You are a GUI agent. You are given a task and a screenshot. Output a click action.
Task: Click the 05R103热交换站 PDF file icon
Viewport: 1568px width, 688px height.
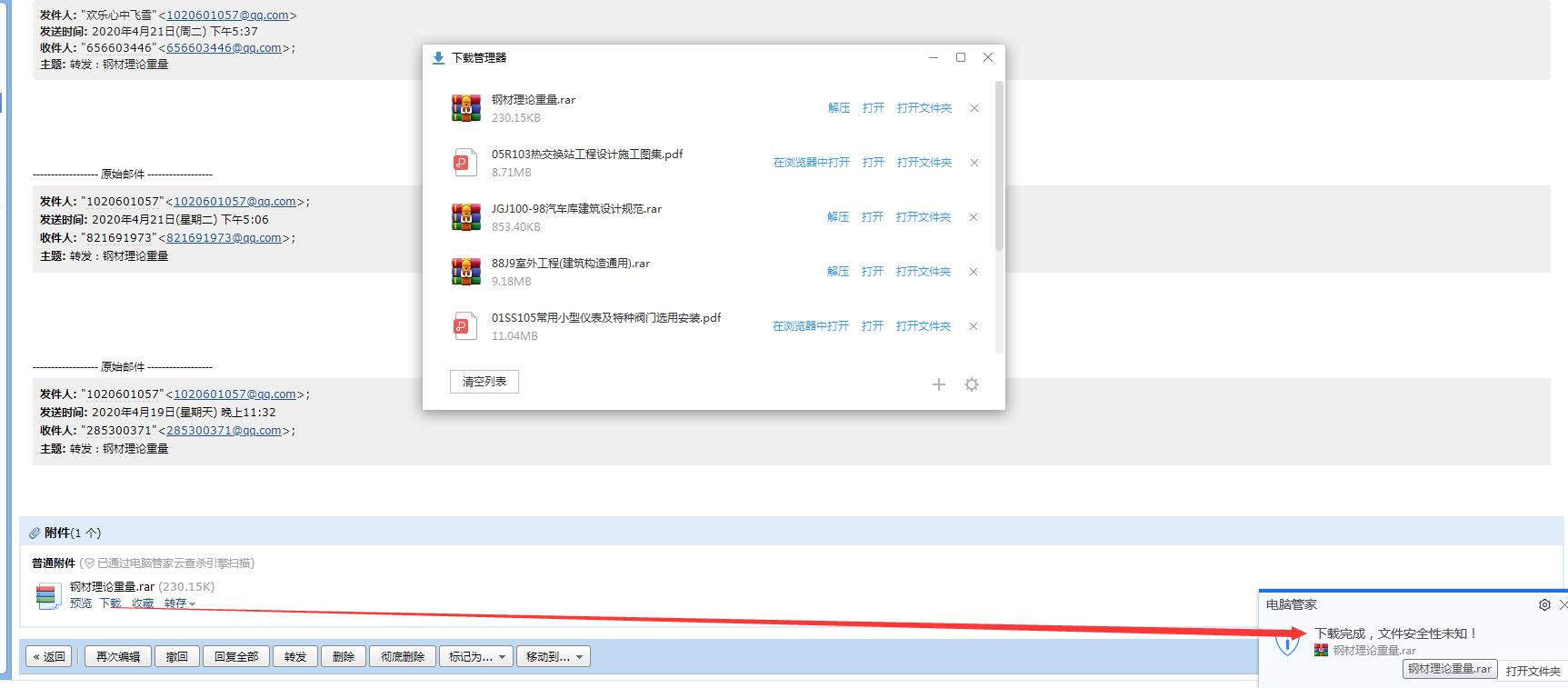(x=464, y=163)
